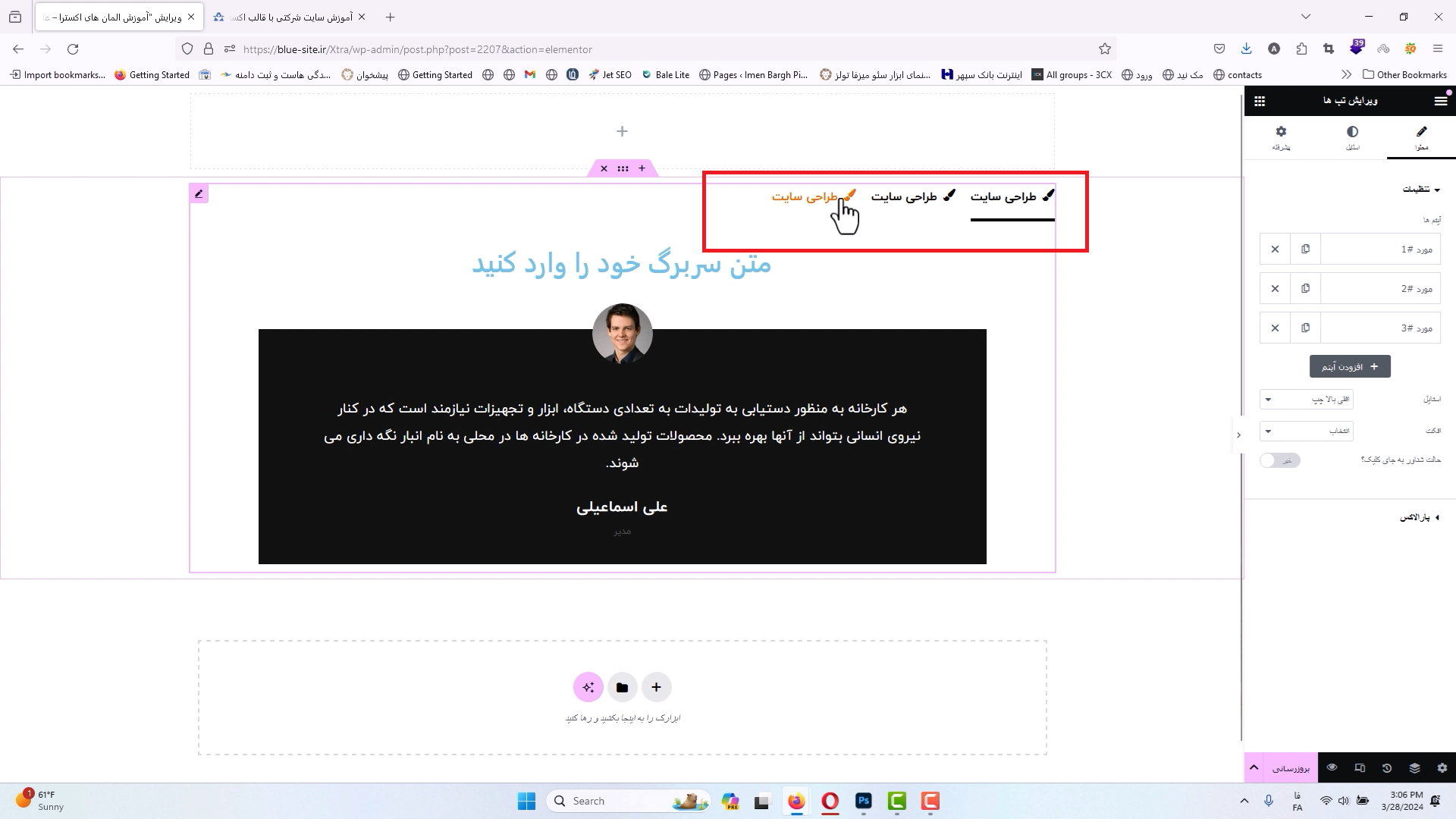Duplicate the مورد #1 item
This screenshot has width=1456, height=819.
(x=1305, y=249)
